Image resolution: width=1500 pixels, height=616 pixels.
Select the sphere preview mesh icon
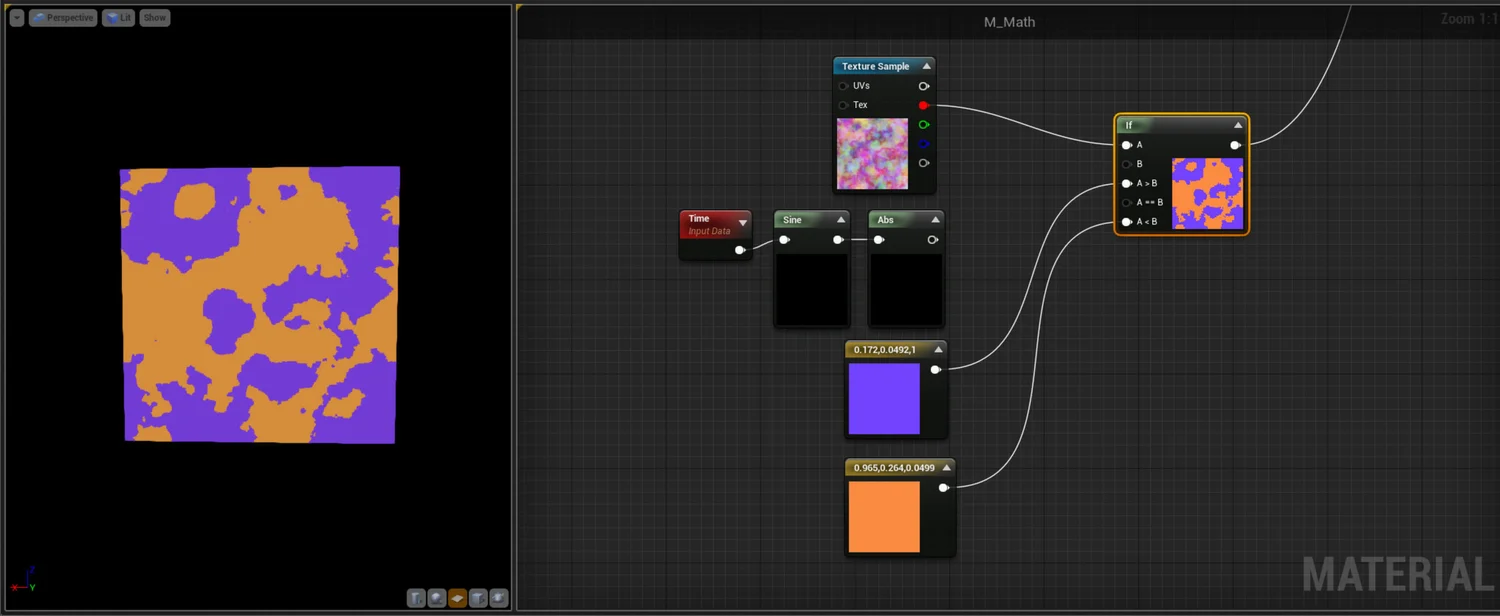click(437, 598)
